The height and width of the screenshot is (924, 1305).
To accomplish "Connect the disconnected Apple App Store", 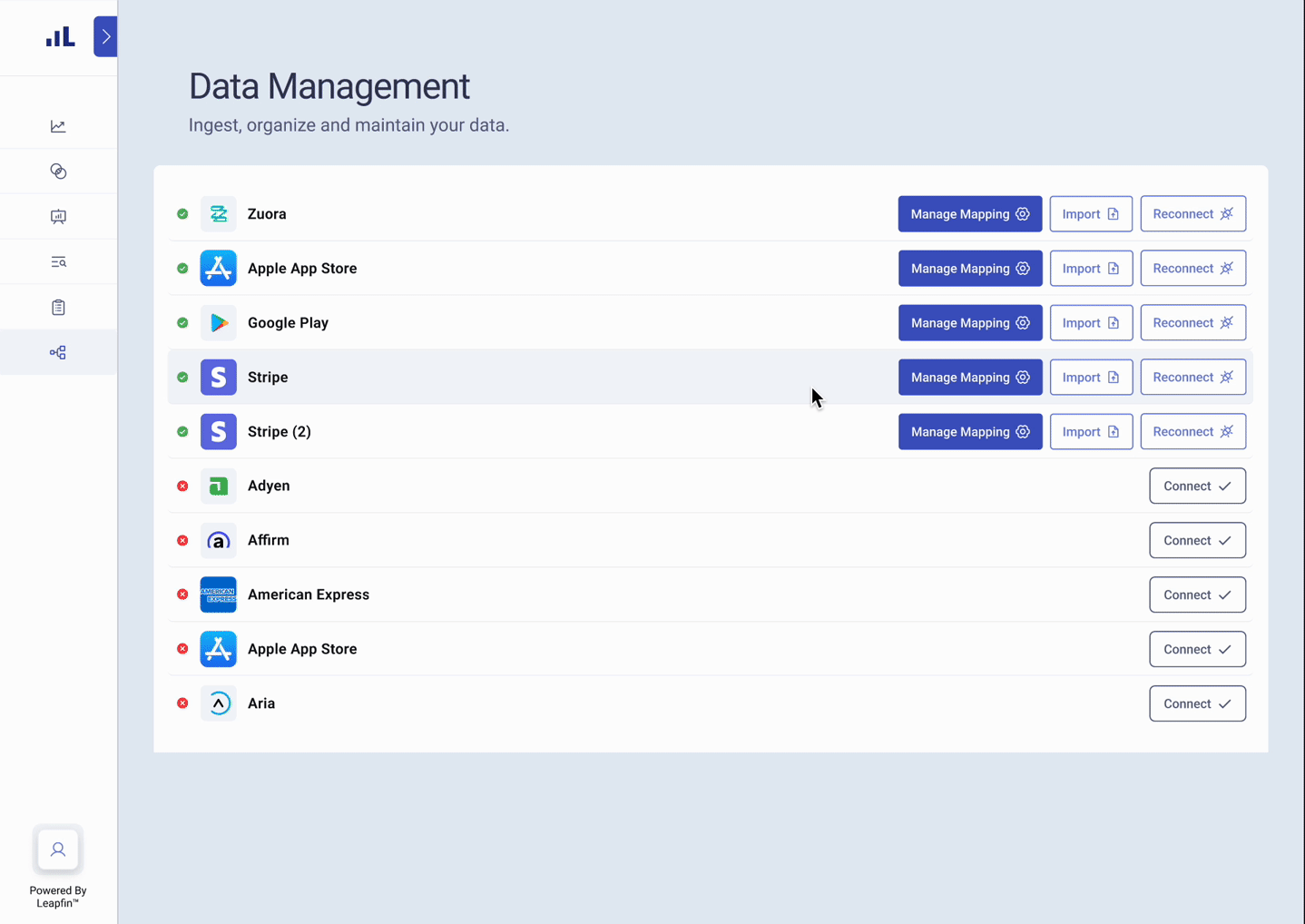I will click(x=1197, y=649).
